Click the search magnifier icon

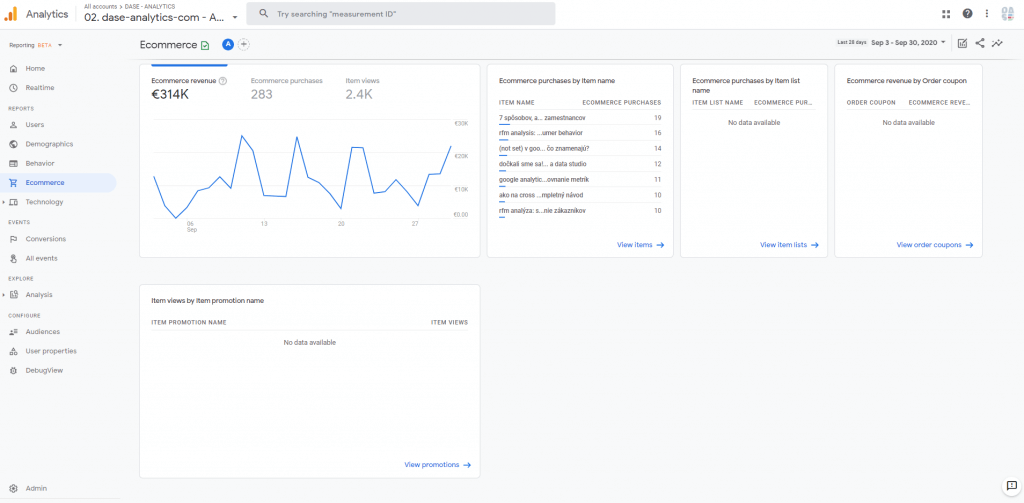[x=263, y=14]
